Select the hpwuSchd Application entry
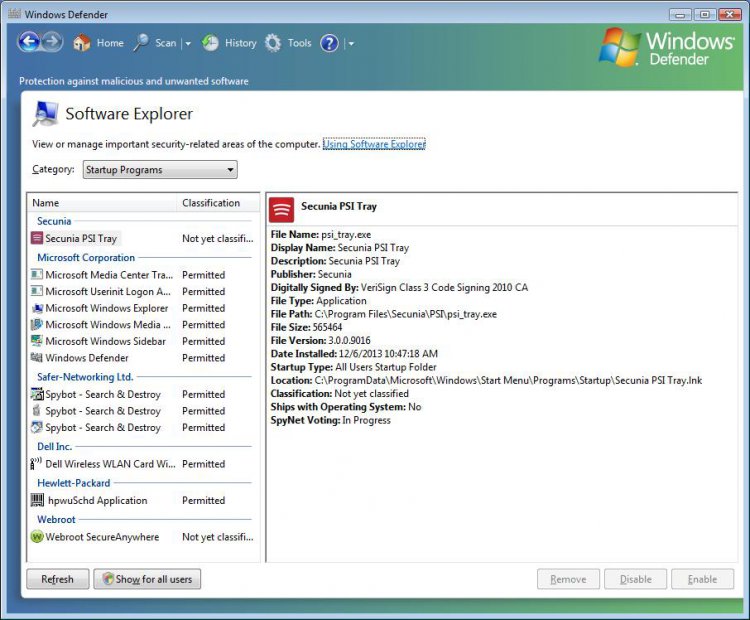Viewport: 750px width, 620px height. point(98,500)
